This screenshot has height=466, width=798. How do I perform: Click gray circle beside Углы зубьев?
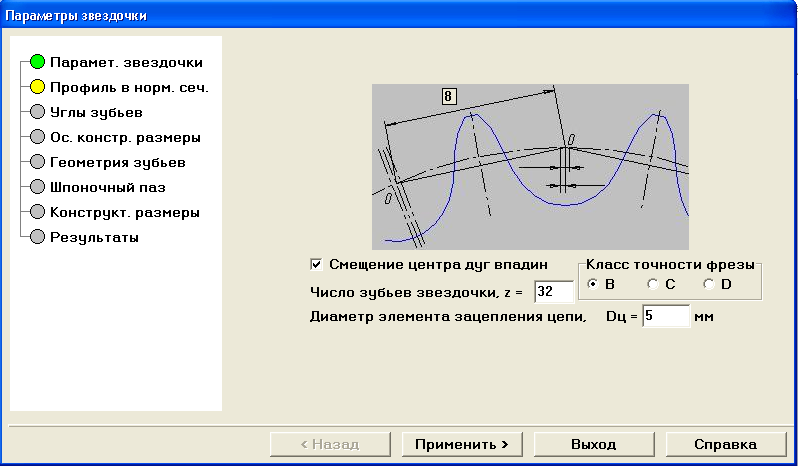click(37, 112)
